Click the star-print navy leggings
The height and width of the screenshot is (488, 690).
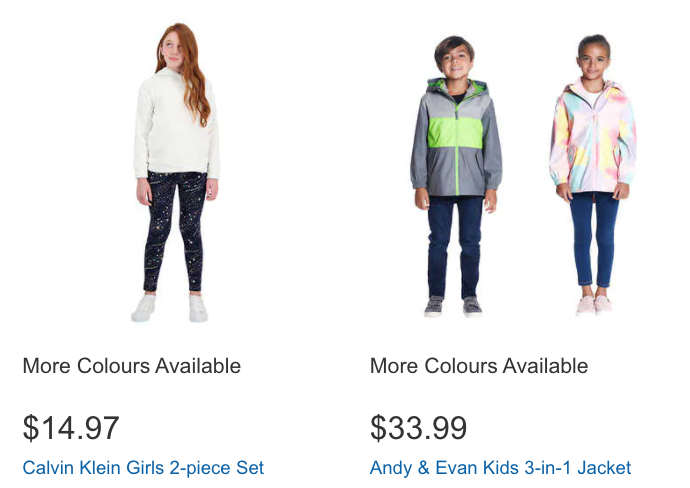[x=175, y=229]
